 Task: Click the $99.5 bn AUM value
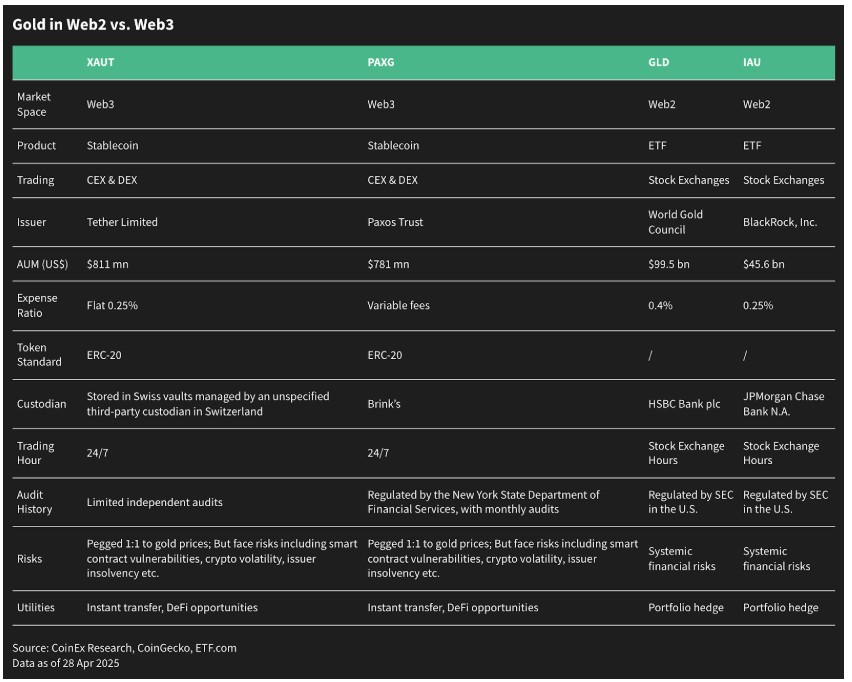[669, 265]
